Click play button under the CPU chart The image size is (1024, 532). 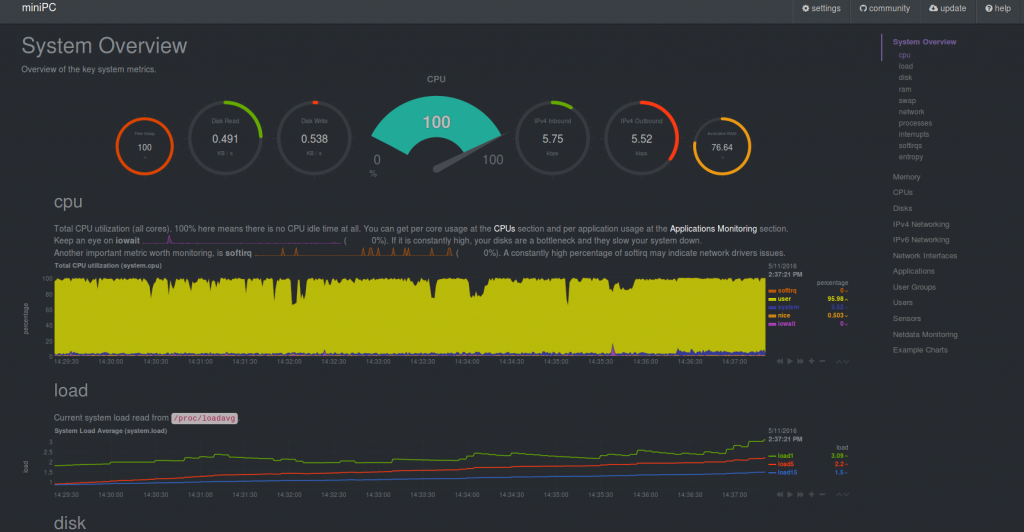tap(790, 361)
